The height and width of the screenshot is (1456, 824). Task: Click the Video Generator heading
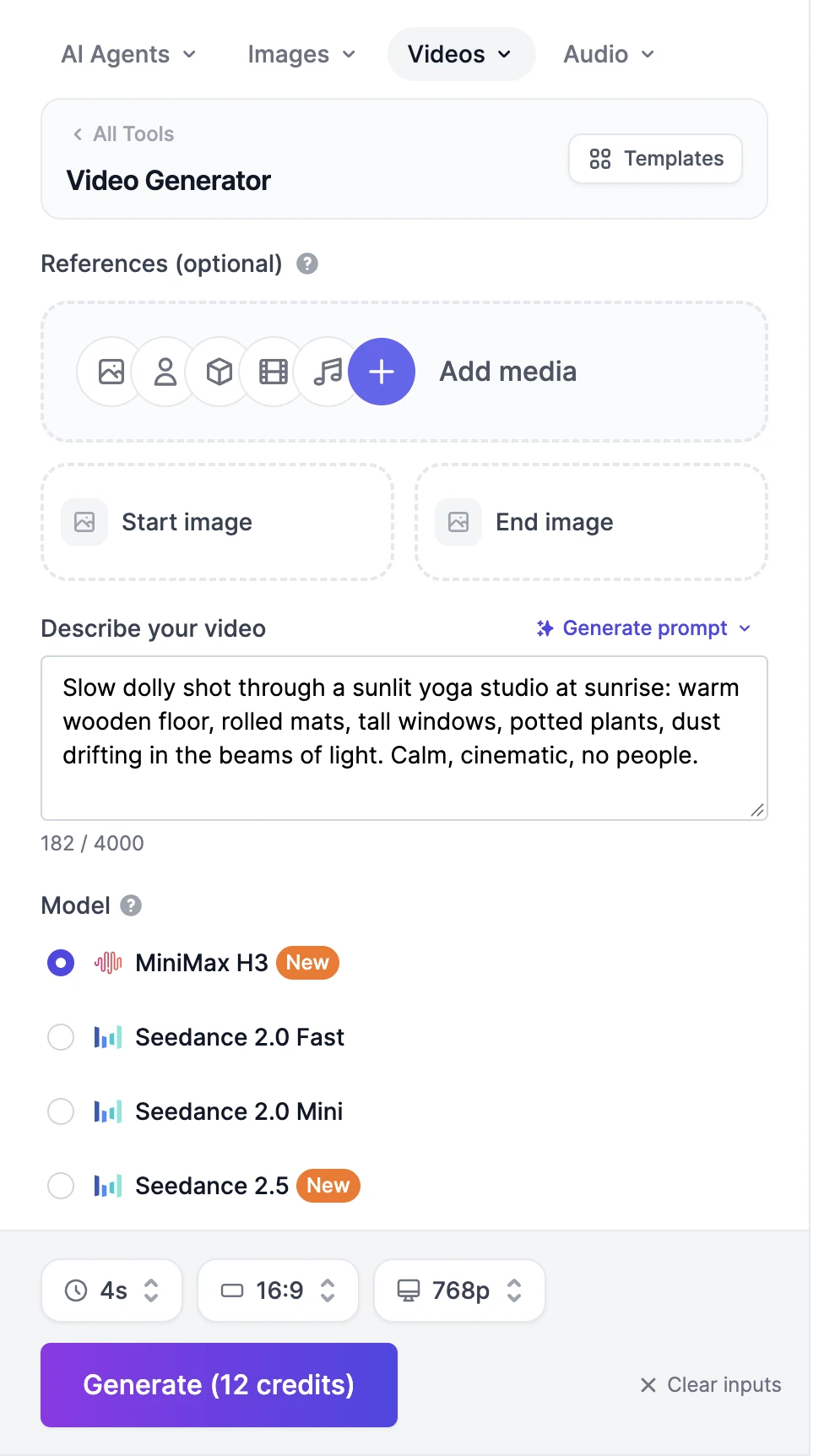[x=169, y=181]
